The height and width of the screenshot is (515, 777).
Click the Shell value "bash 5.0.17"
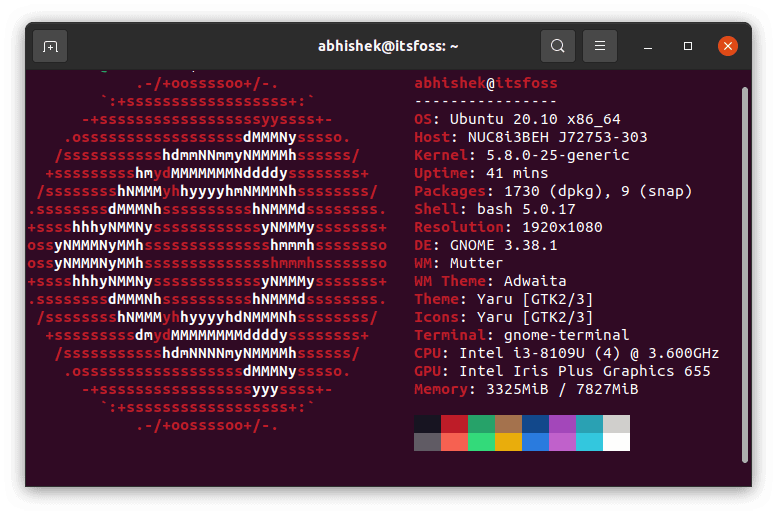point(526,209)
